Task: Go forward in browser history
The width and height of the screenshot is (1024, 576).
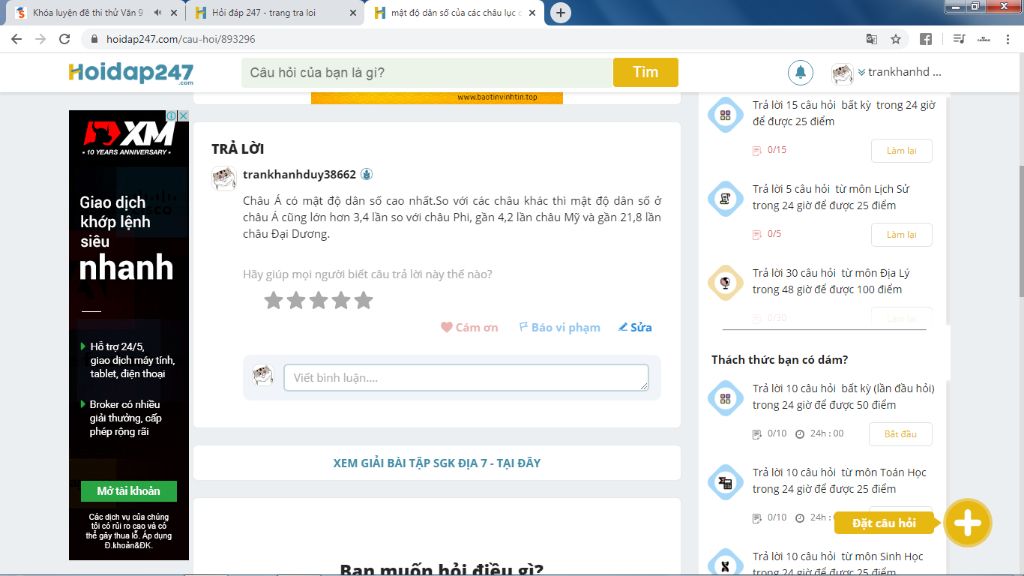Action: tap(40, 39)
